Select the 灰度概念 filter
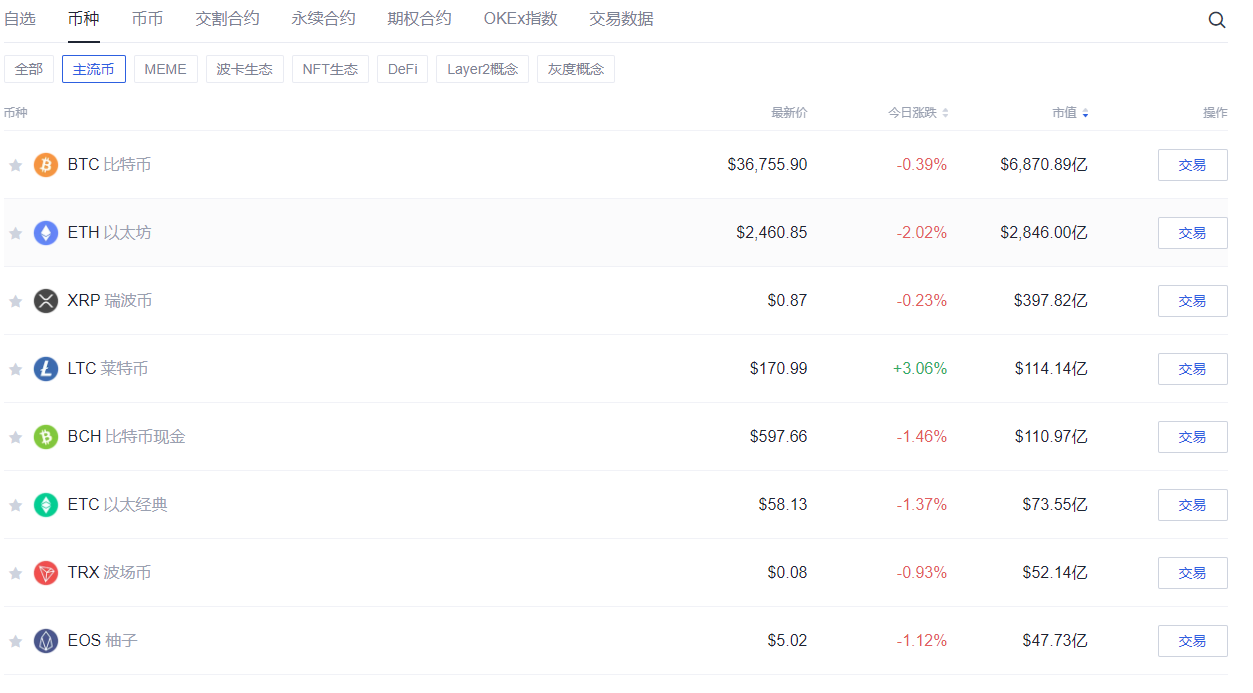 pos(576,69)
